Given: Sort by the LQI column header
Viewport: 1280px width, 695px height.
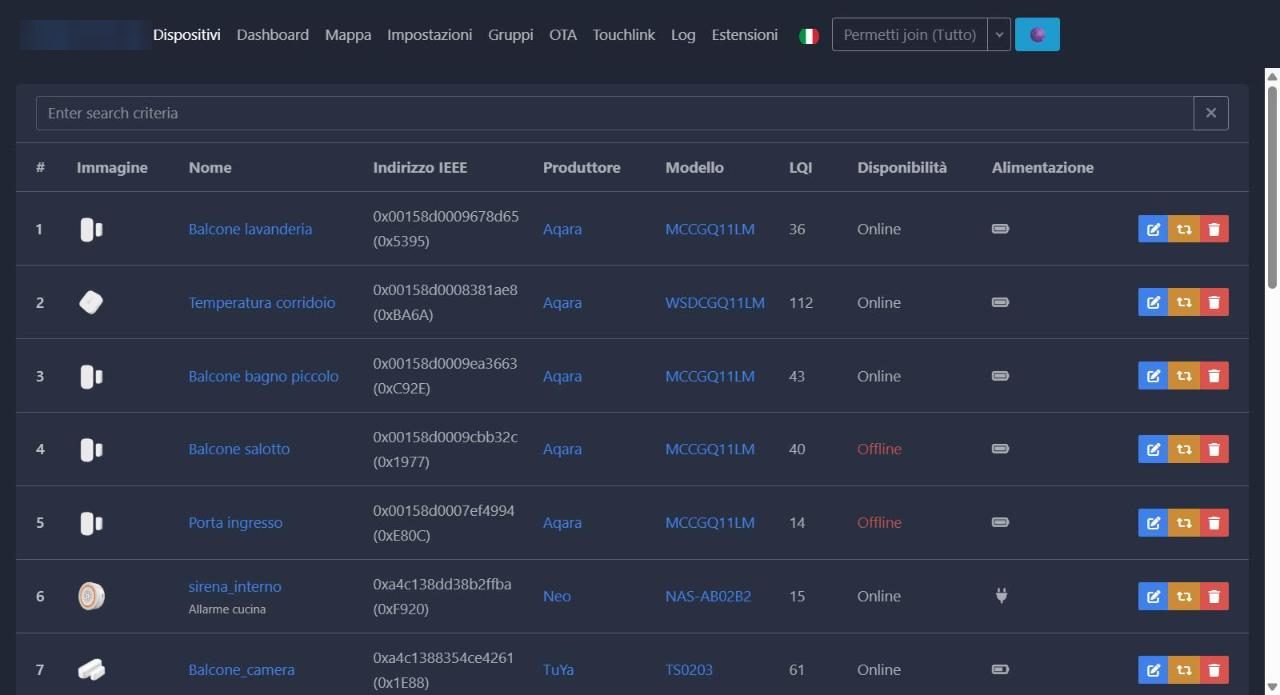Looking at the screenshot, I should 801,167.
